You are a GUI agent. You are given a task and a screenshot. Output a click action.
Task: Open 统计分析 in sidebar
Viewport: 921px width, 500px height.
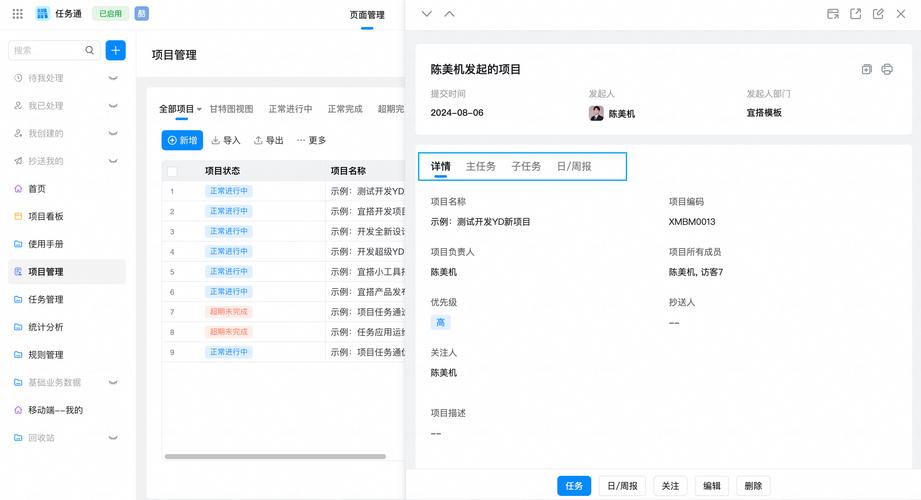pyautogui.click(x=46, y=327)
